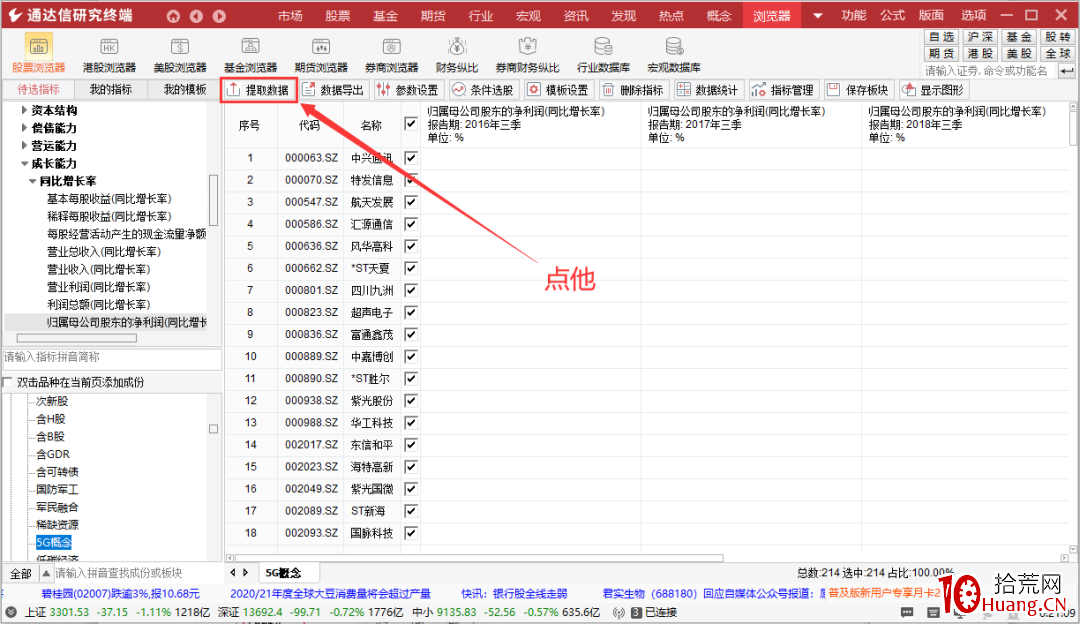Open 模板设置 template settings

click(x=558, y=90)
